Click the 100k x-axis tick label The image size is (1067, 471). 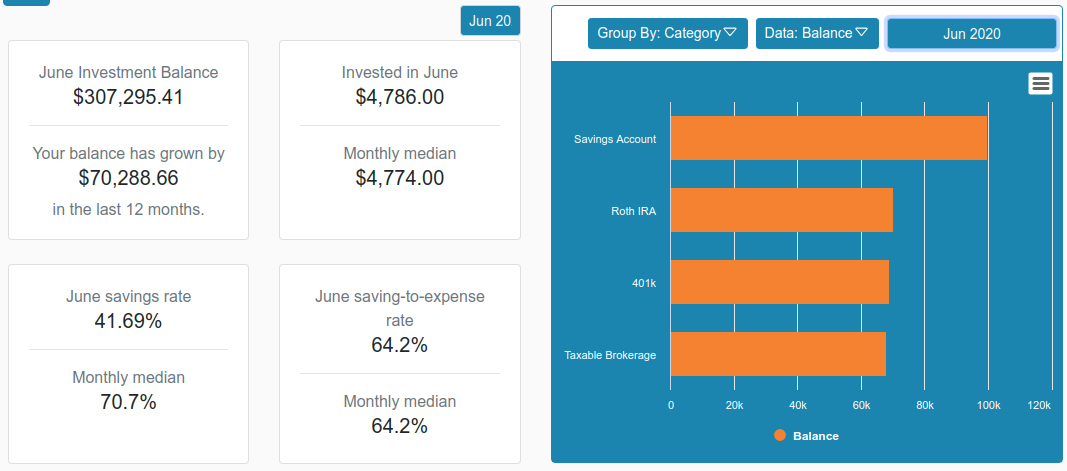click(988, 406)
